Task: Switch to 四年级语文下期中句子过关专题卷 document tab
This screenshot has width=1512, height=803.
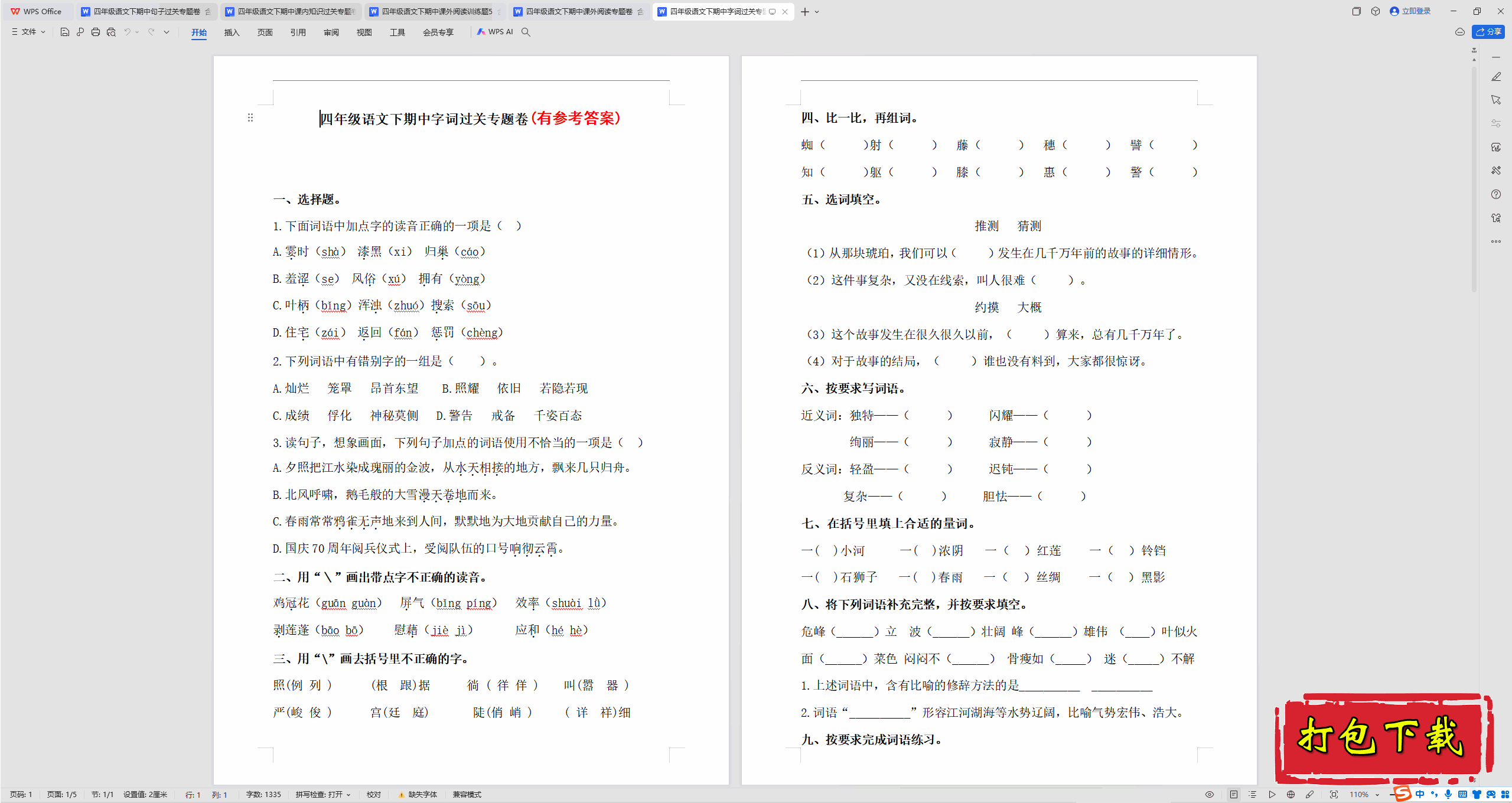Action: click(x=146, y=11)
